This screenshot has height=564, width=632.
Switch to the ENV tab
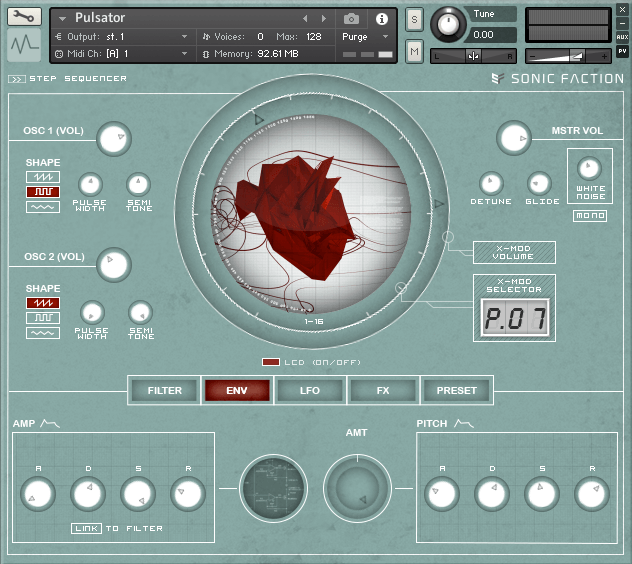click(237, 390)
